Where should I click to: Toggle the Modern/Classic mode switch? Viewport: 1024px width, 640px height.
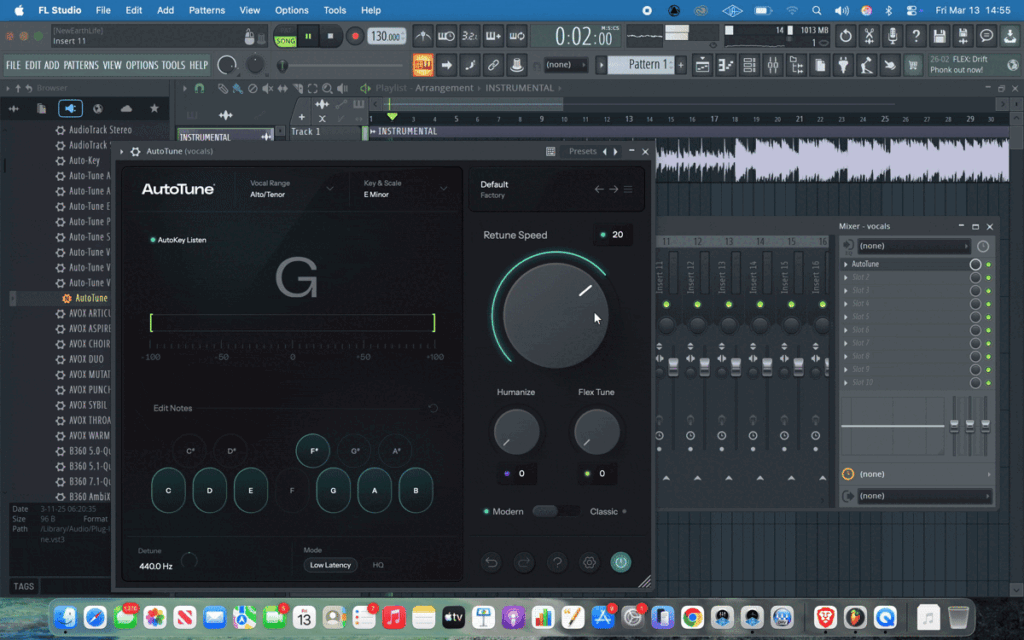click(555, 511)
